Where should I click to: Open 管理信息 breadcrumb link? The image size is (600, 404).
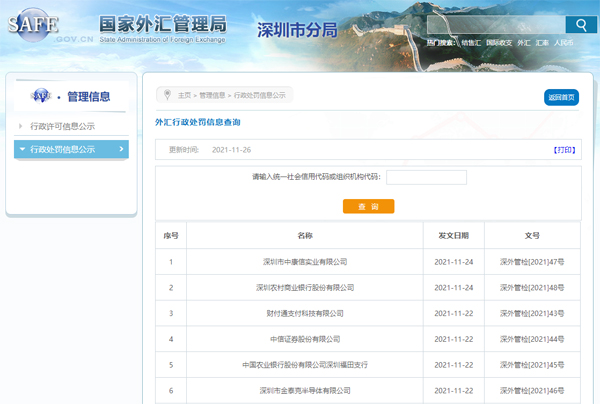[212, 96]
